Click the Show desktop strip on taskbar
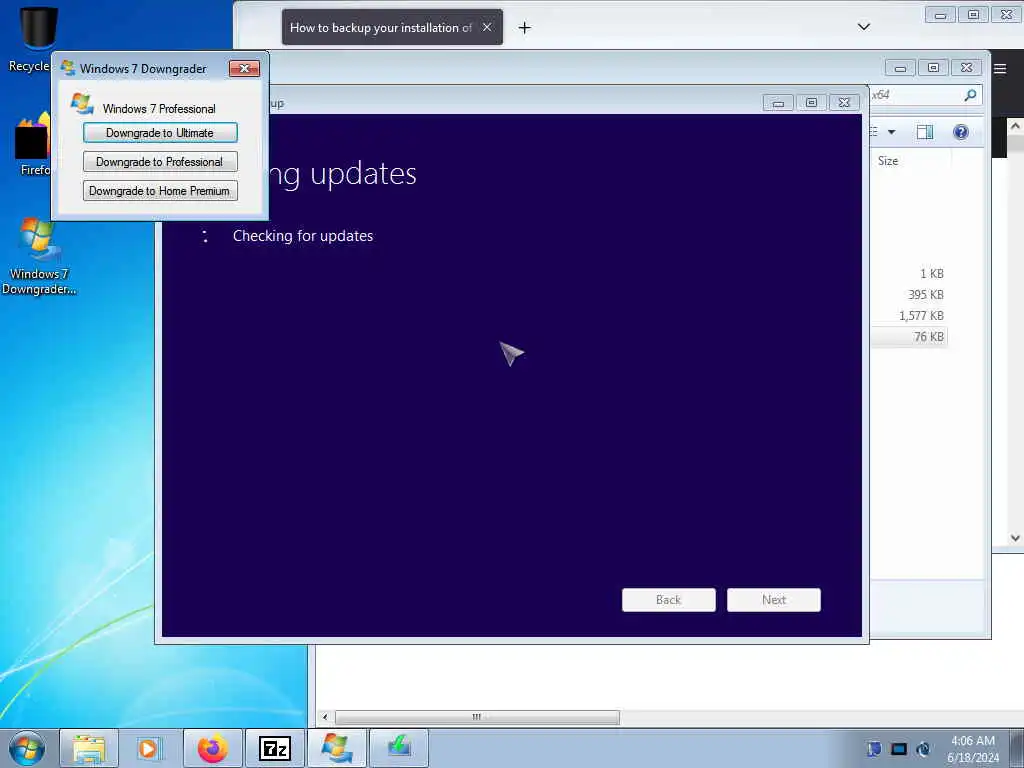The height and width of the screenshot is (768, 1024). pos(1017,748)
